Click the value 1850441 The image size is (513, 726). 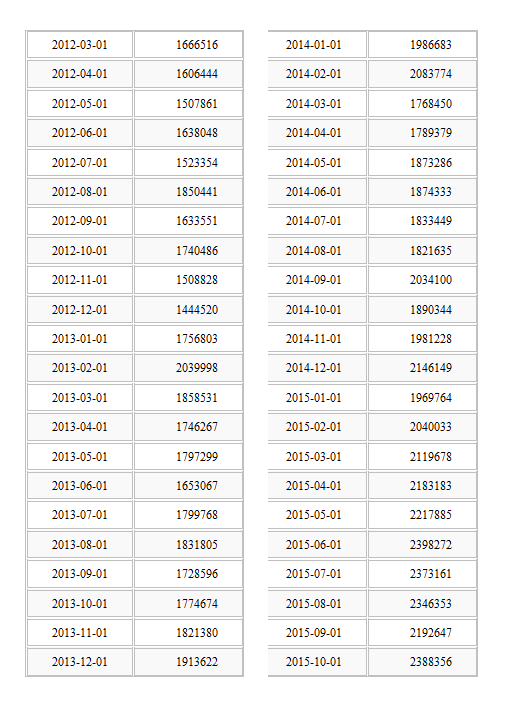click(197, 192)
